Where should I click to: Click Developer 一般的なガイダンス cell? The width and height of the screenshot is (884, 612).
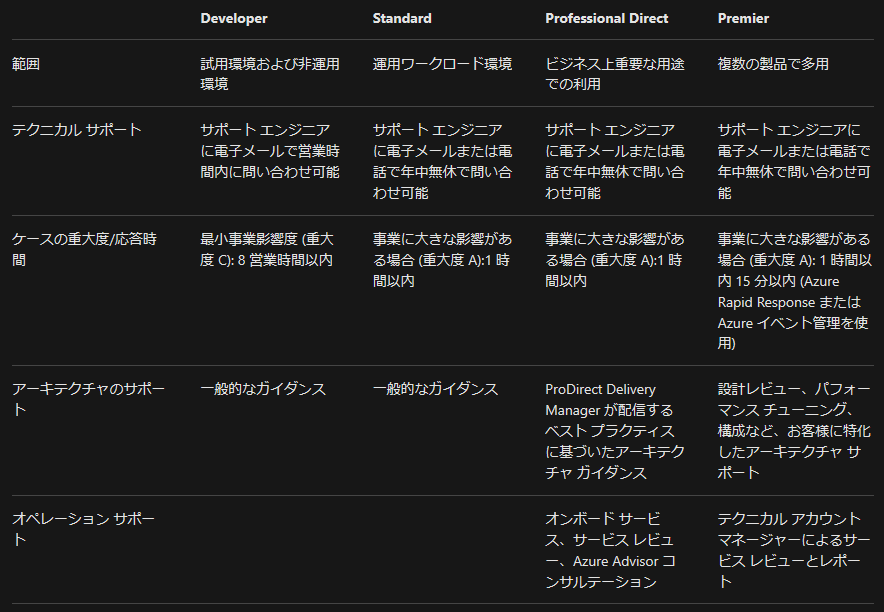(263, 389)
